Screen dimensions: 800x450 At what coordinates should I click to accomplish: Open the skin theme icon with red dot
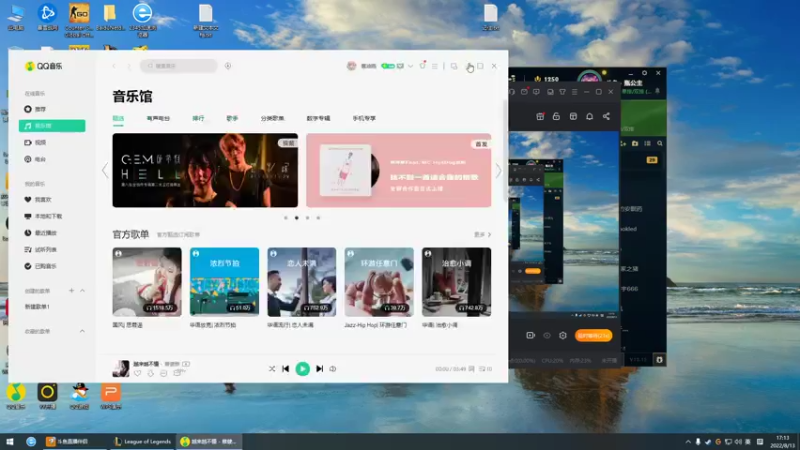click(x=422, y=66)
